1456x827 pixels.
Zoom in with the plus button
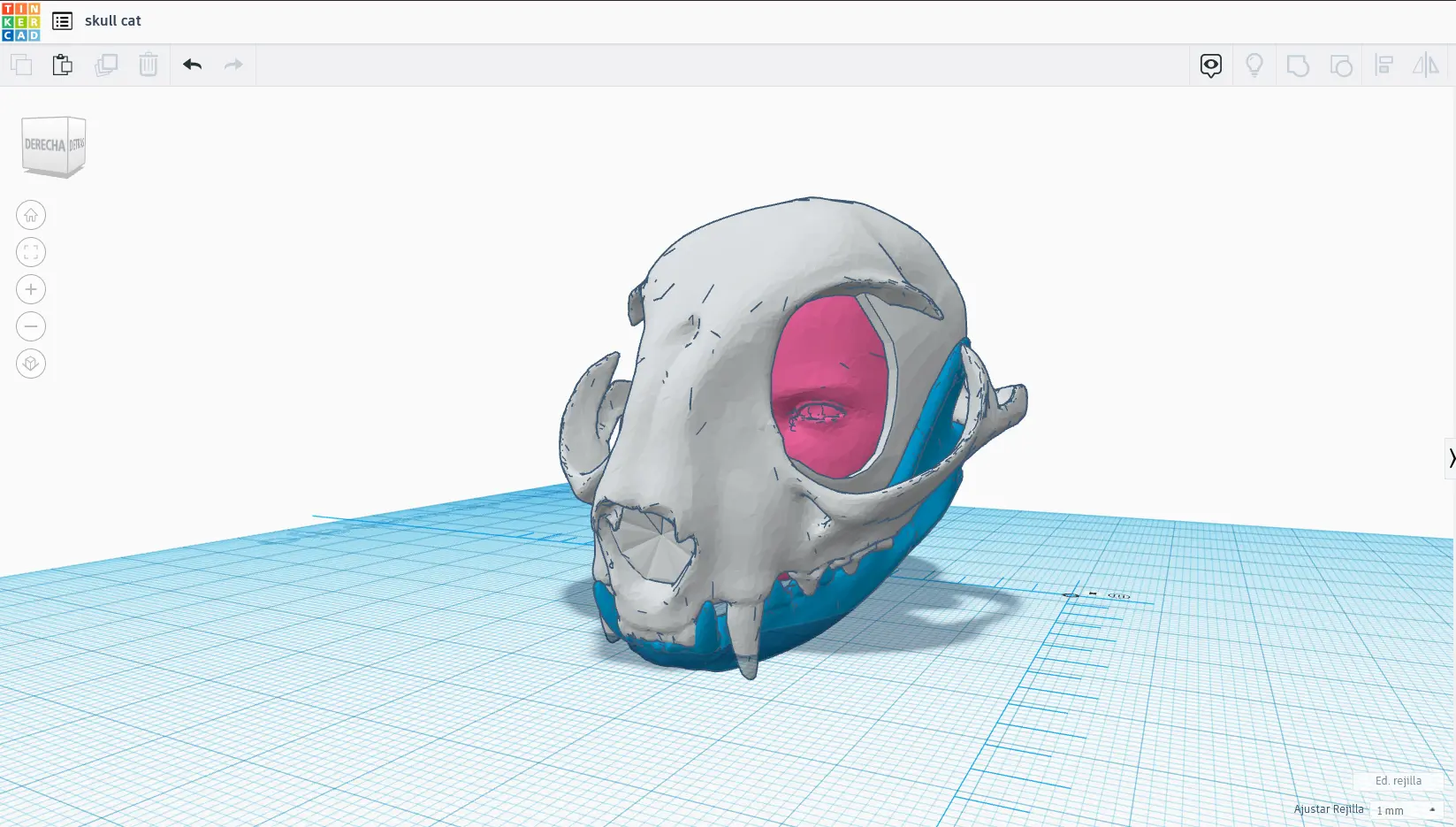[31, 289]
